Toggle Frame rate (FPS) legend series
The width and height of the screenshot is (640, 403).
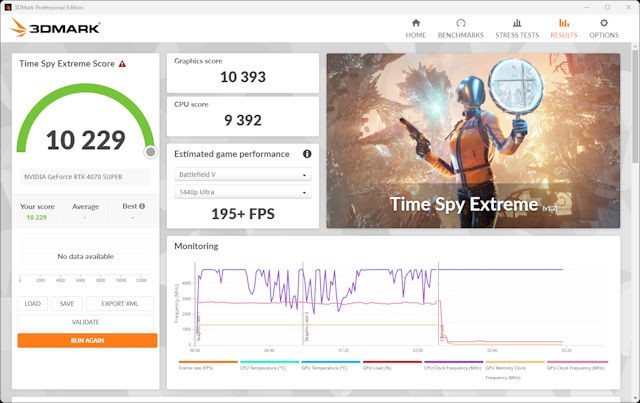208,365
